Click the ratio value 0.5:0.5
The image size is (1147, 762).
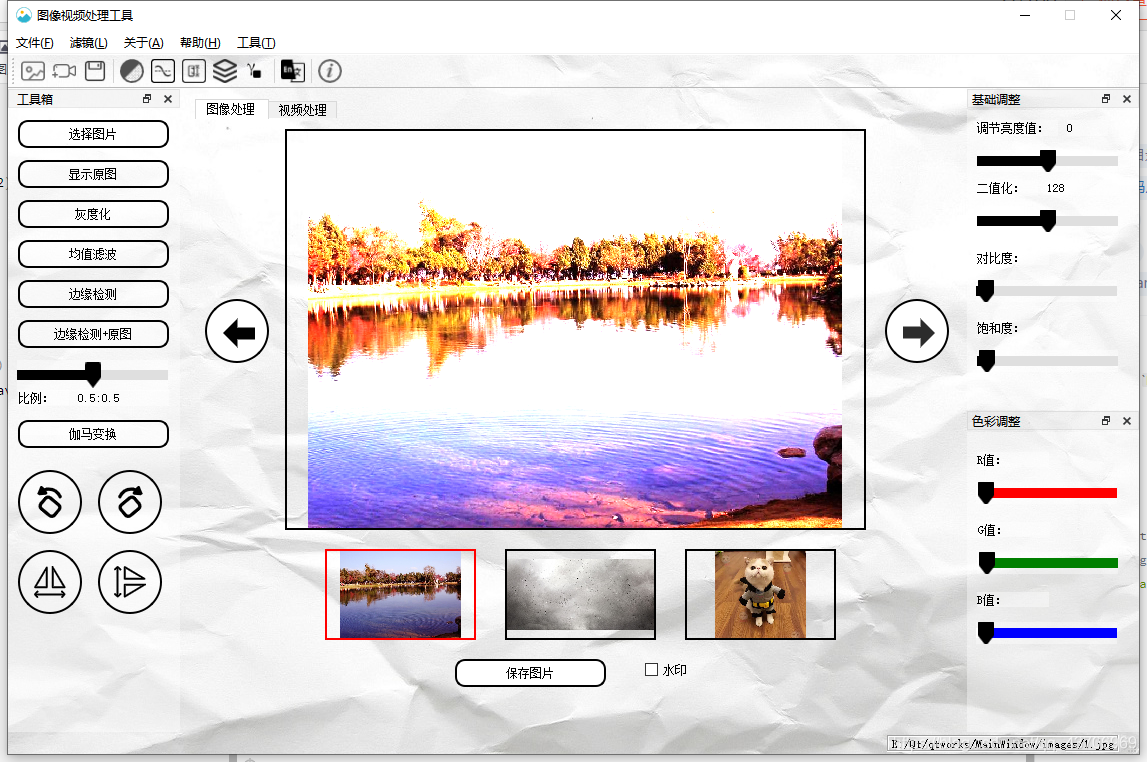pyautogui.click(x=98, y=399)
